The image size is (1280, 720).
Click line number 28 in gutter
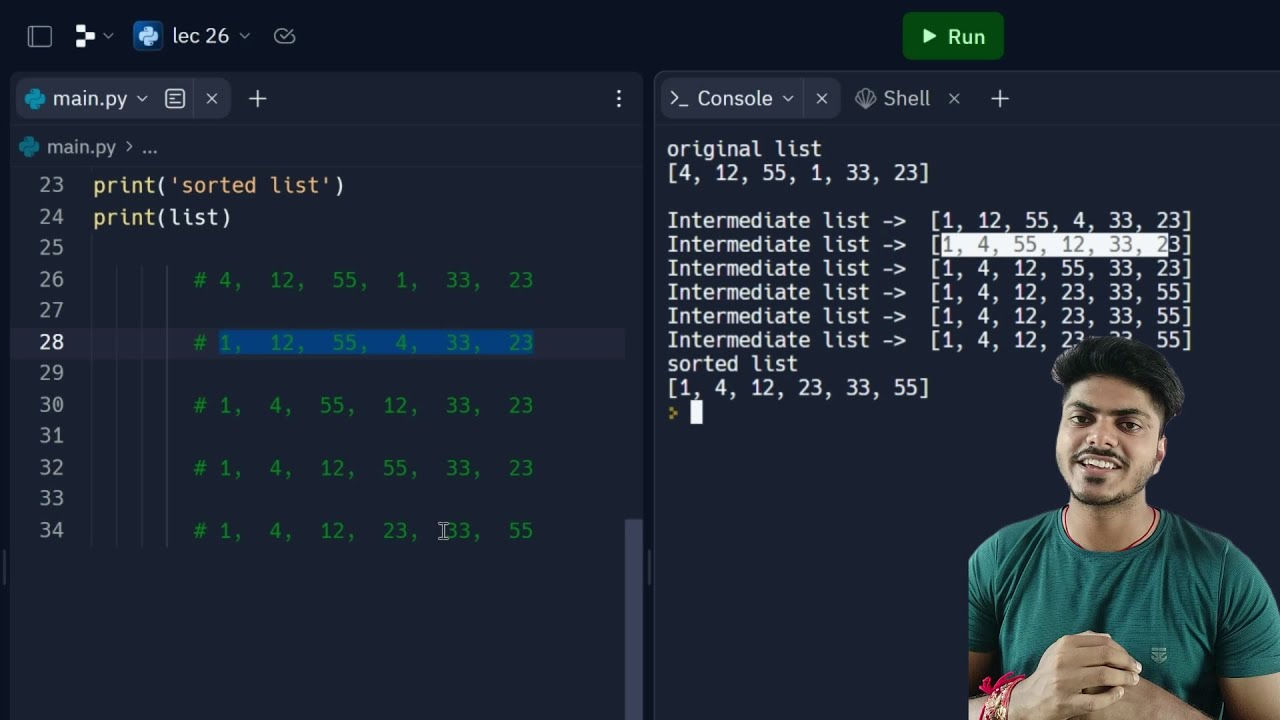click(52, 342)
